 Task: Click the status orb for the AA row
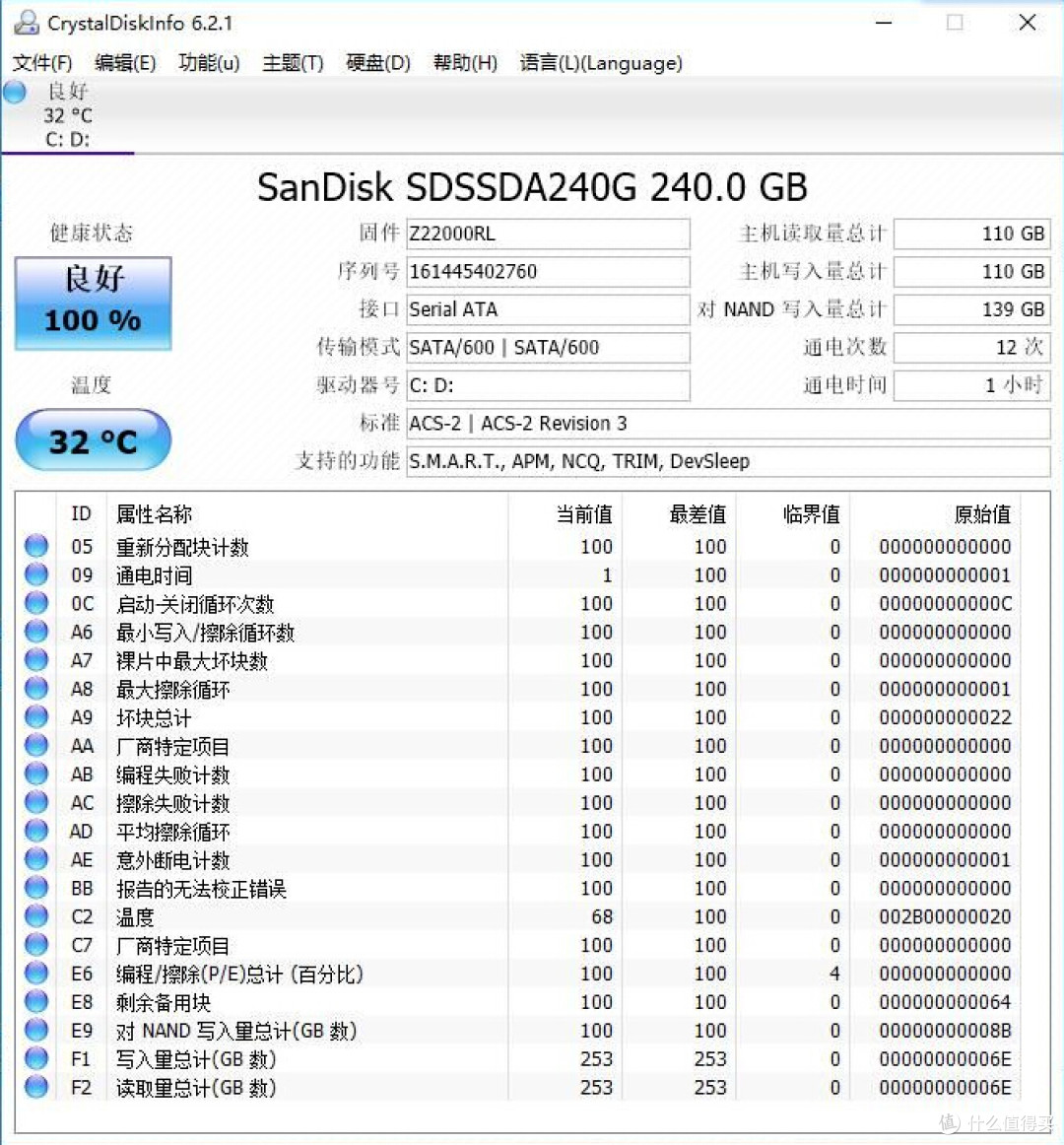pos(36,745)
